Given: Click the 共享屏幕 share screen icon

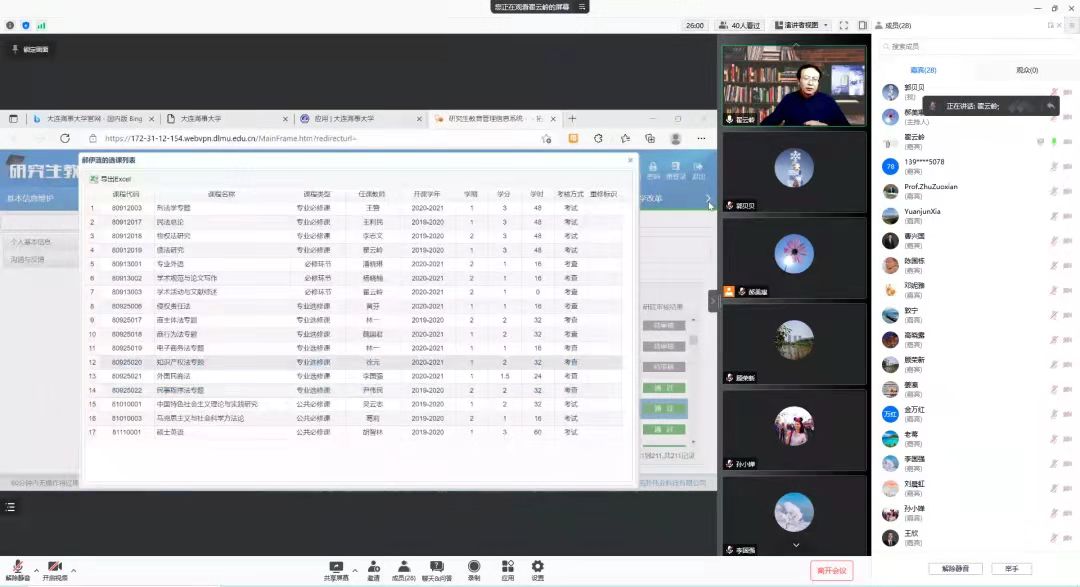Looking at the screenshot, I should (336, 567).
